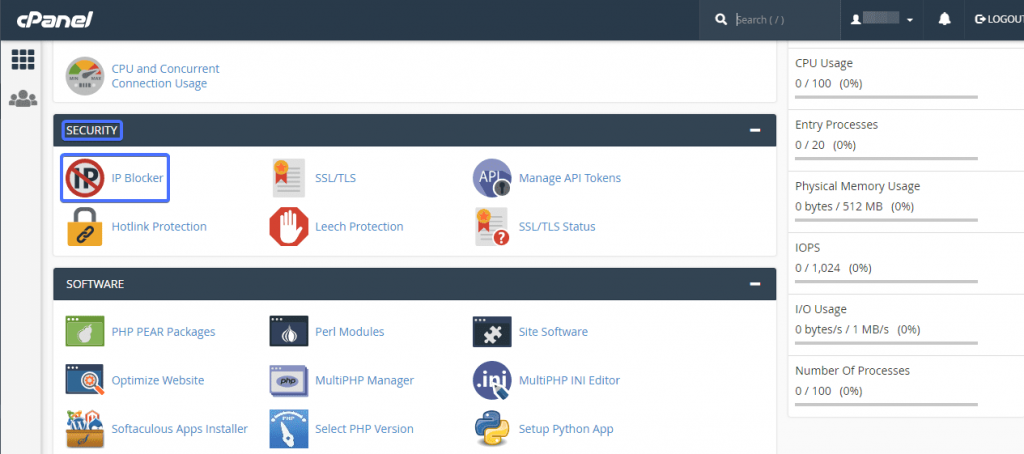Click the Number Of Processes progress bar

(x=886, y=404)
